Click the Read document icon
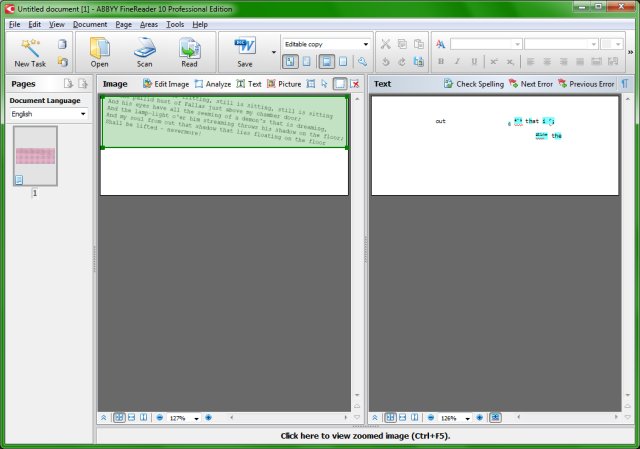The height and width of the screenshot is (449, 640). [x=189, y=52]
